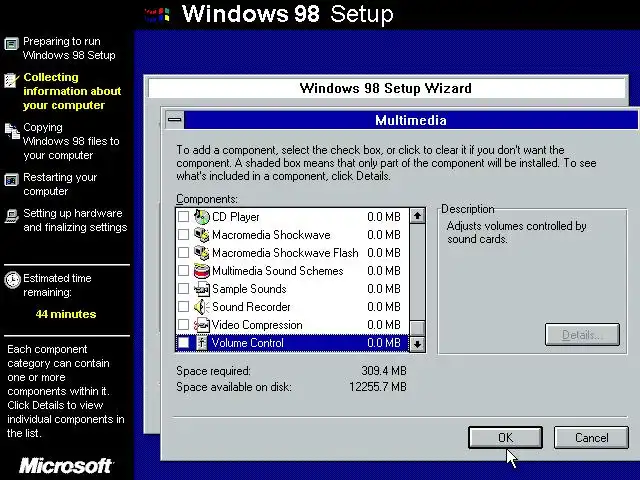Check the Sample Sounds checkbox
The image size is (640, 480).
tap(184, 289)
